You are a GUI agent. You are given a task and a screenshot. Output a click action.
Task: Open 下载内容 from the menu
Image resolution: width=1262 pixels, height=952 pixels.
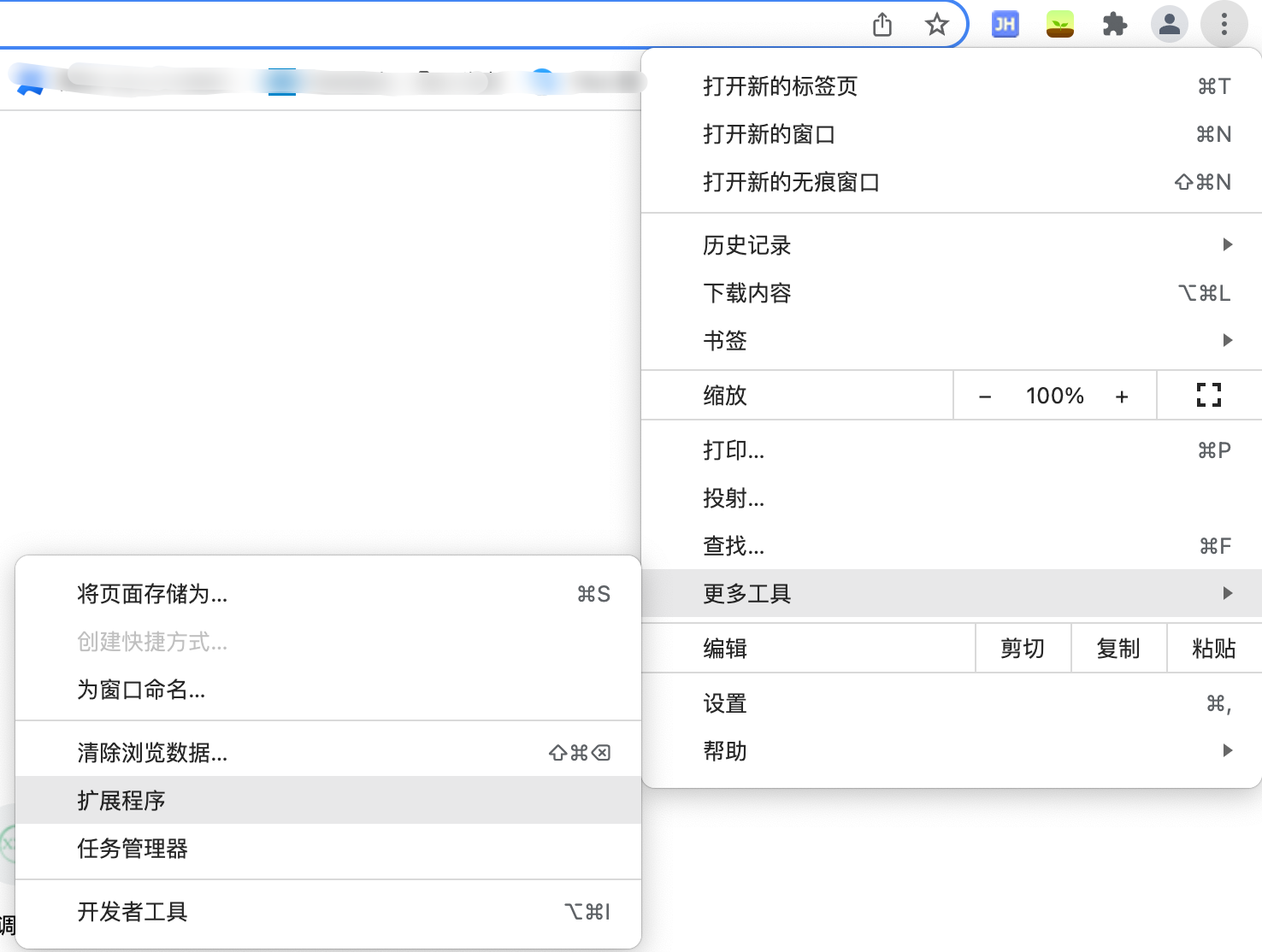(952, 293)
